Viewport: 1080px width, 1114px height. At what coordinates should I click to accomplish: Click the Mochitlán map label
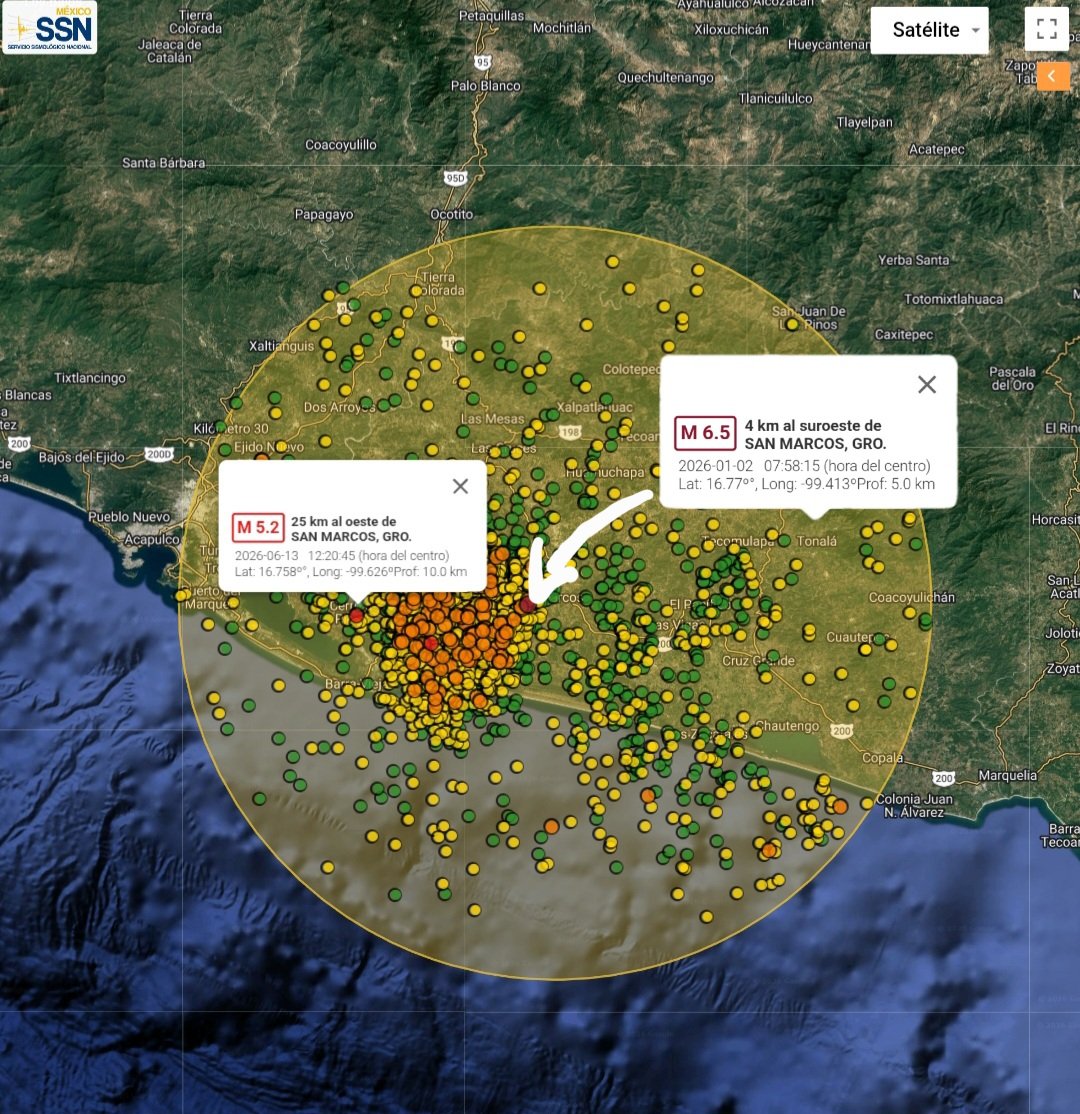point(561,27)
